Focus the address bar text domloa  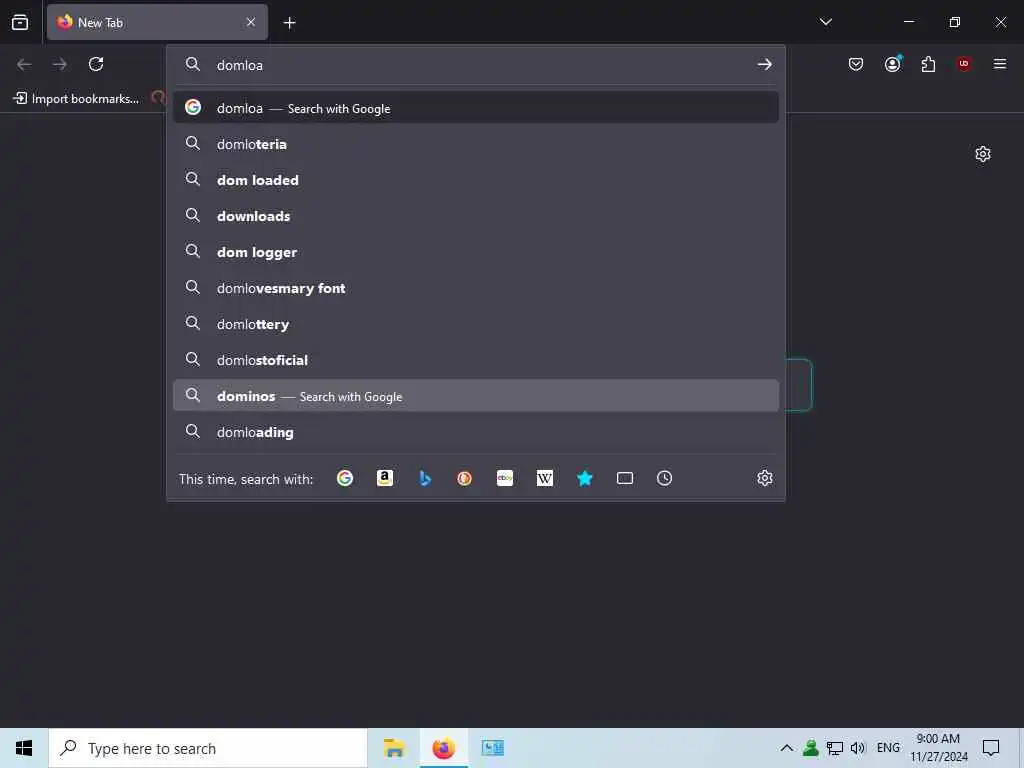click(240, 65)
